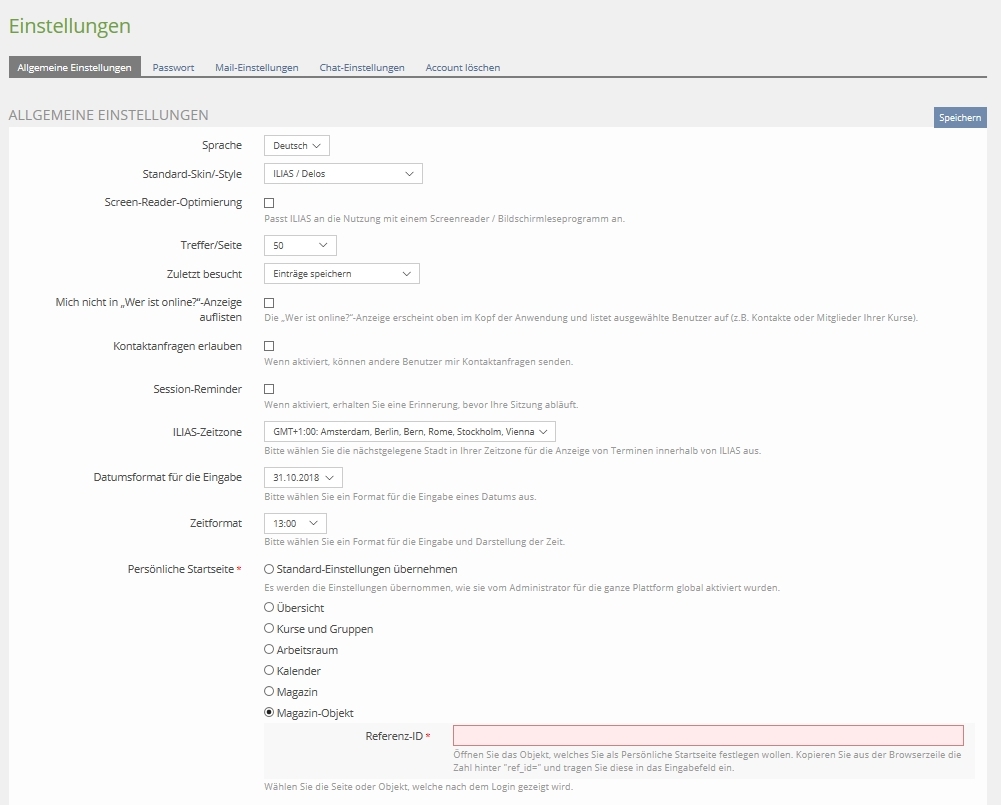The width and height of the screenshot is (1001, 805).
Task: Open Datumsformat für die Eingabe dropdown
Action: pos(303,478)
